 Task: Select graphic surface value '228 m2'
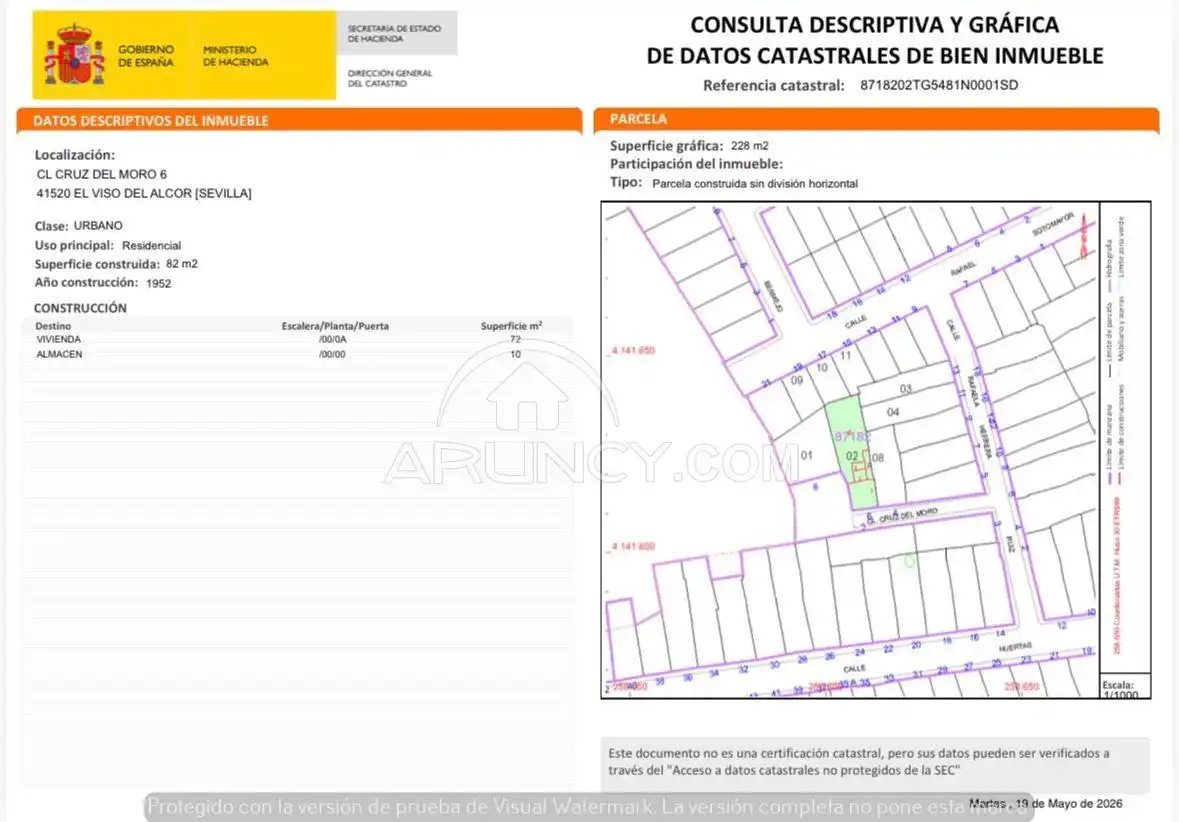pyautogui.click(x=750, y=146)
